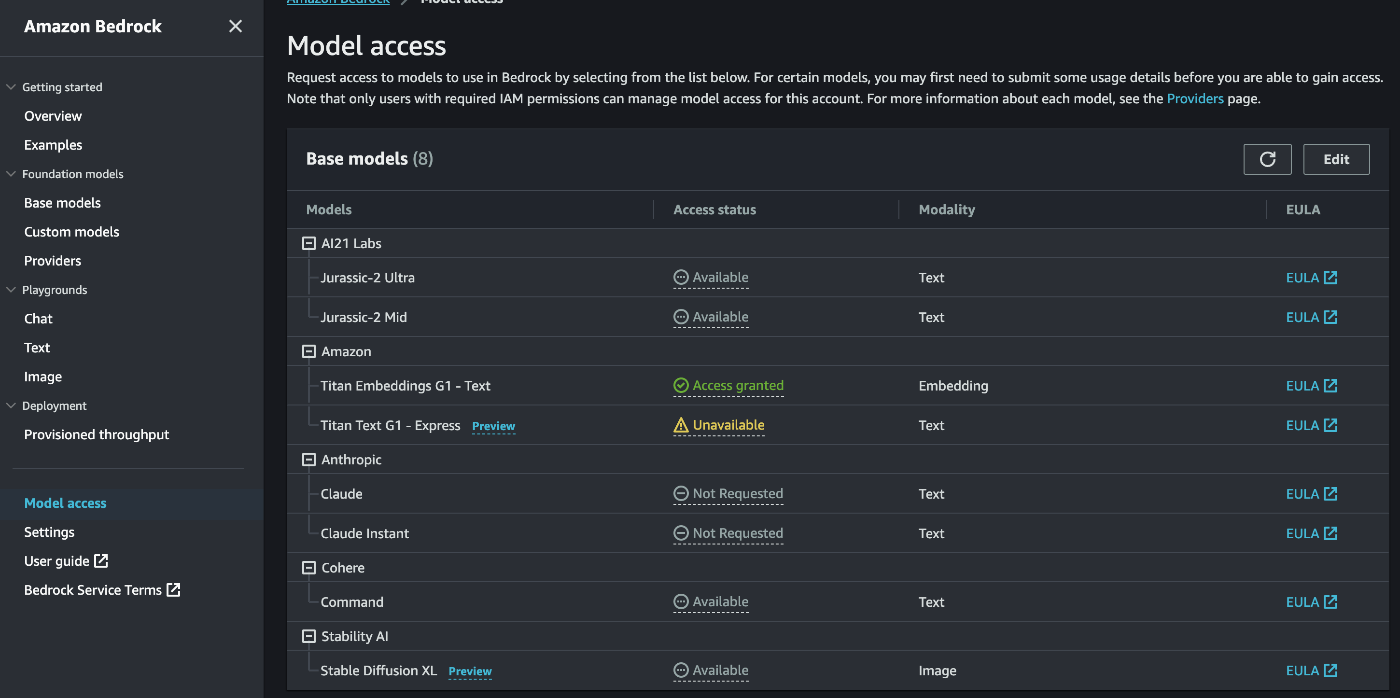
Task: Open EULA for Titan Embeddings G1 - Text
Action: pyautogui.click(x=1311, y=386)
